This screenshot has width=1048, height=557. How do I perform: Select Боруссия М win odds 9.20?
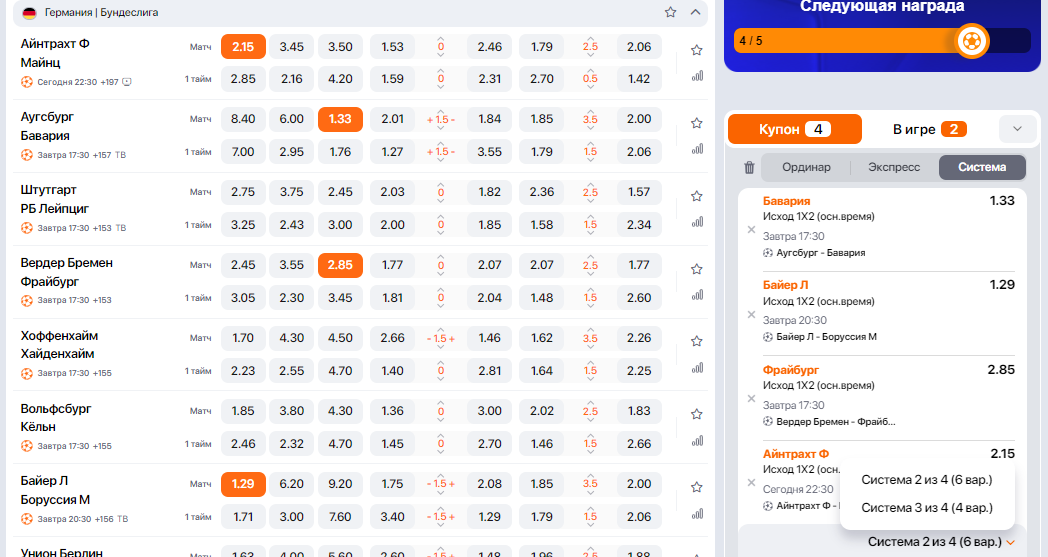click(340, 483)
